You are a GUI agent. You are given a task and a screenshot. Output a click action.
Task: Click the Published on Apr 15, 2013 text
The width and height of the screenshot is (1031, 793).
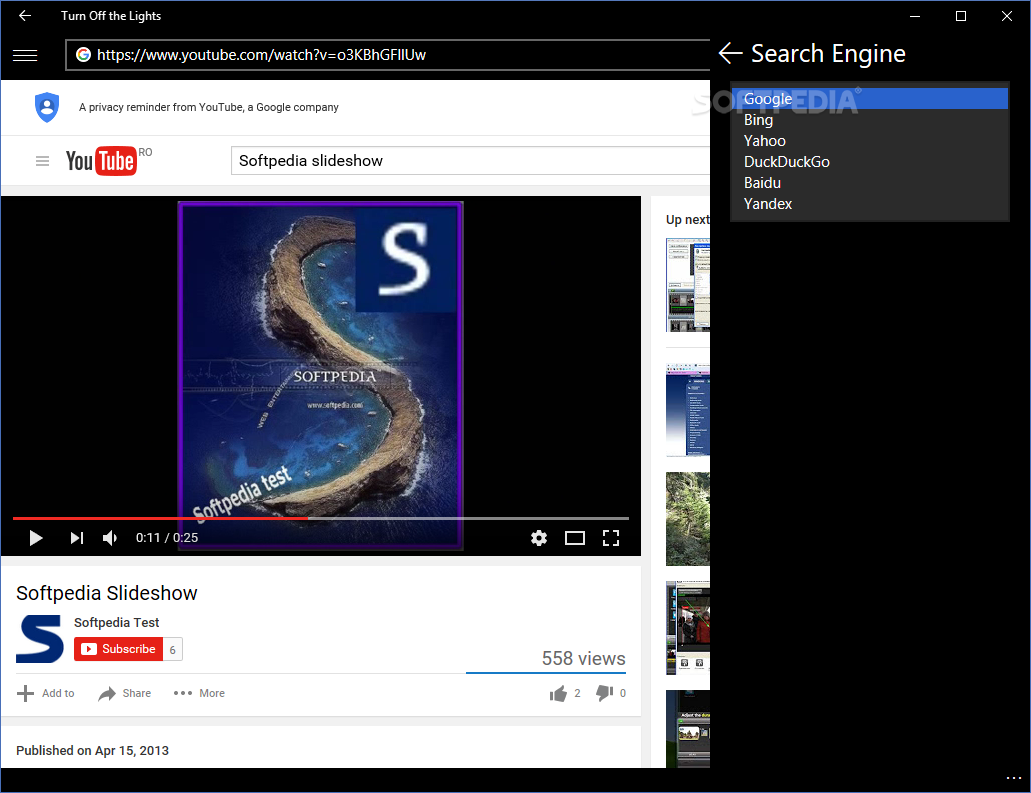(x=93, y=750)
